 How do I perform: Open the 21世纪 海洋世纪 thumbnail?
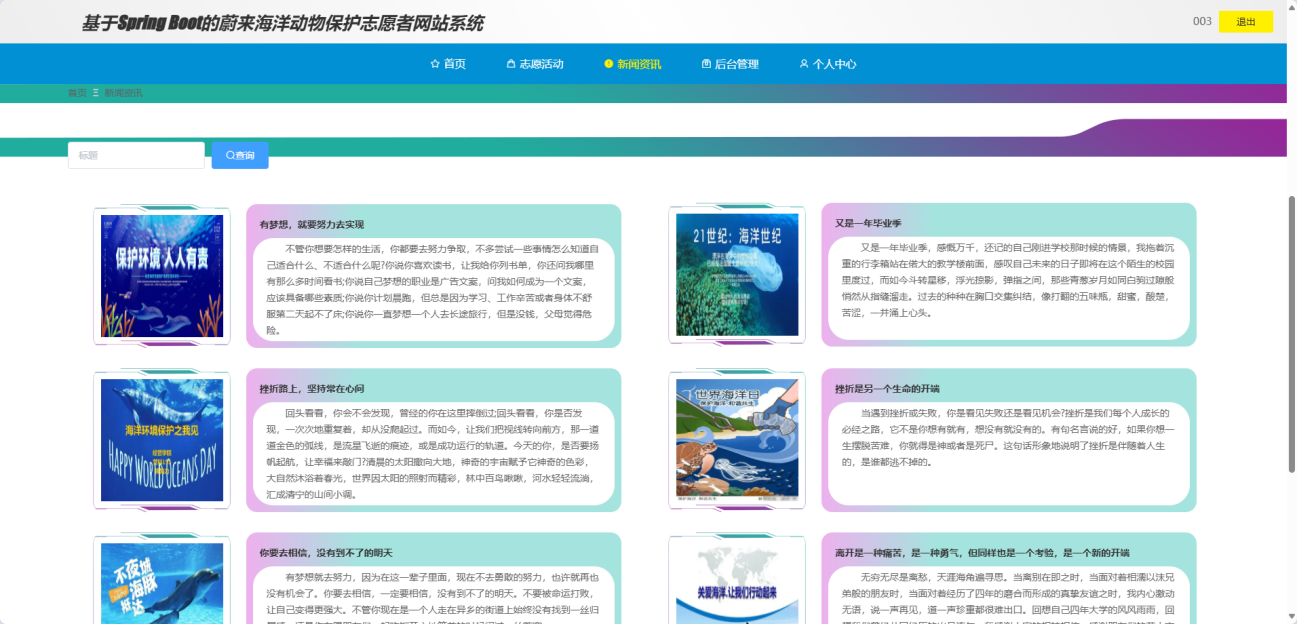tap(737, 276)
